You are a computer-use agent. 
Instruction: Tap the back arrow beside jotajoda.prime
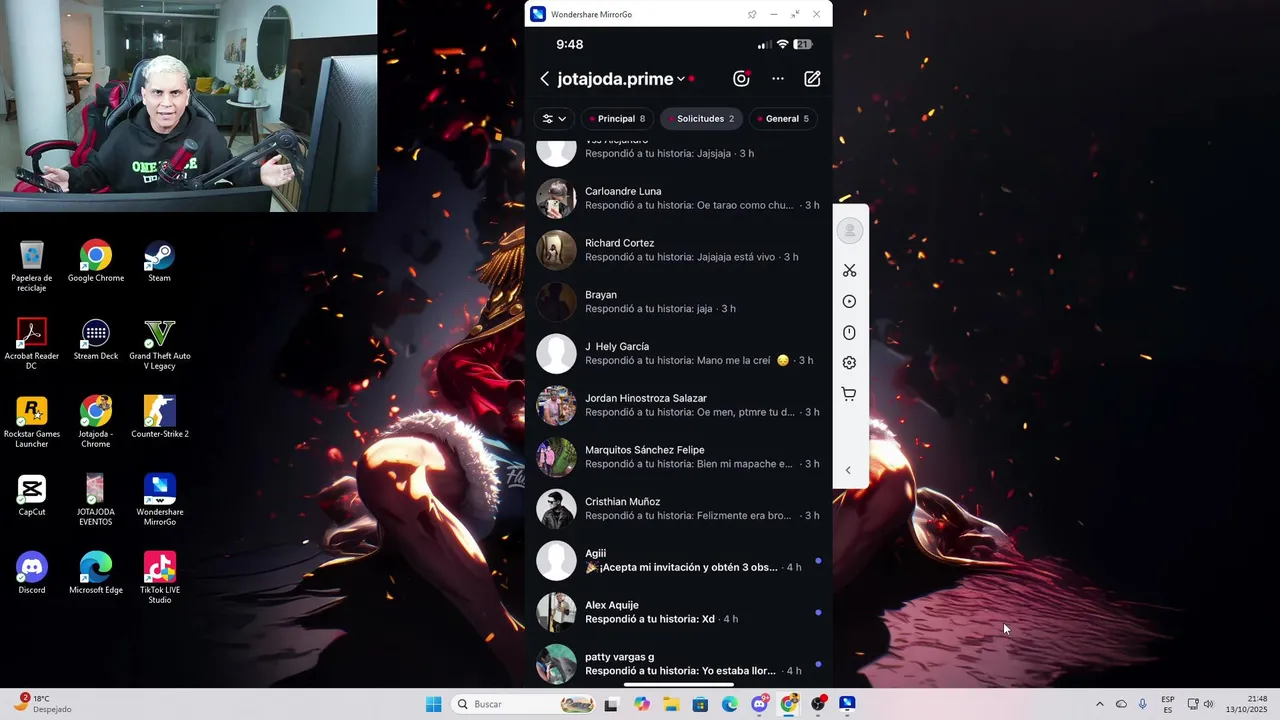[x=544, y=79]
